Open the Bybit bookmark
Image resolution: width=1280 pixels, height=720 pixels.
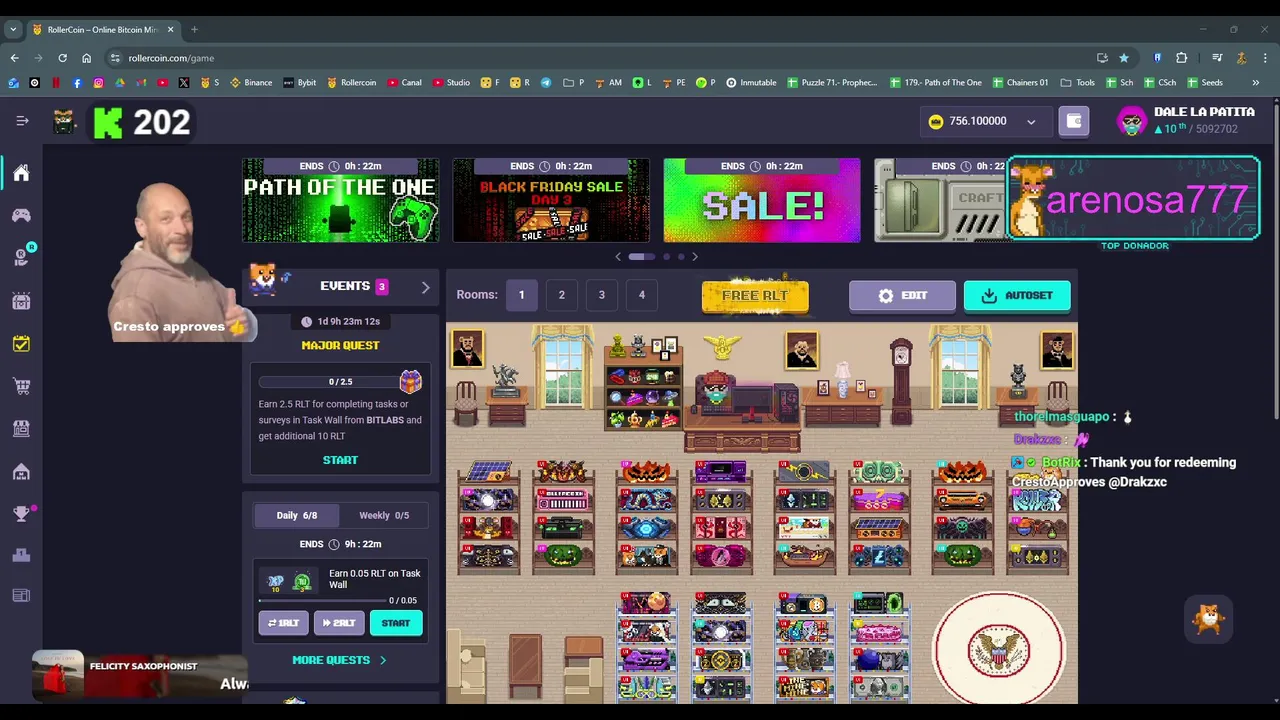(x=300, y=83)
